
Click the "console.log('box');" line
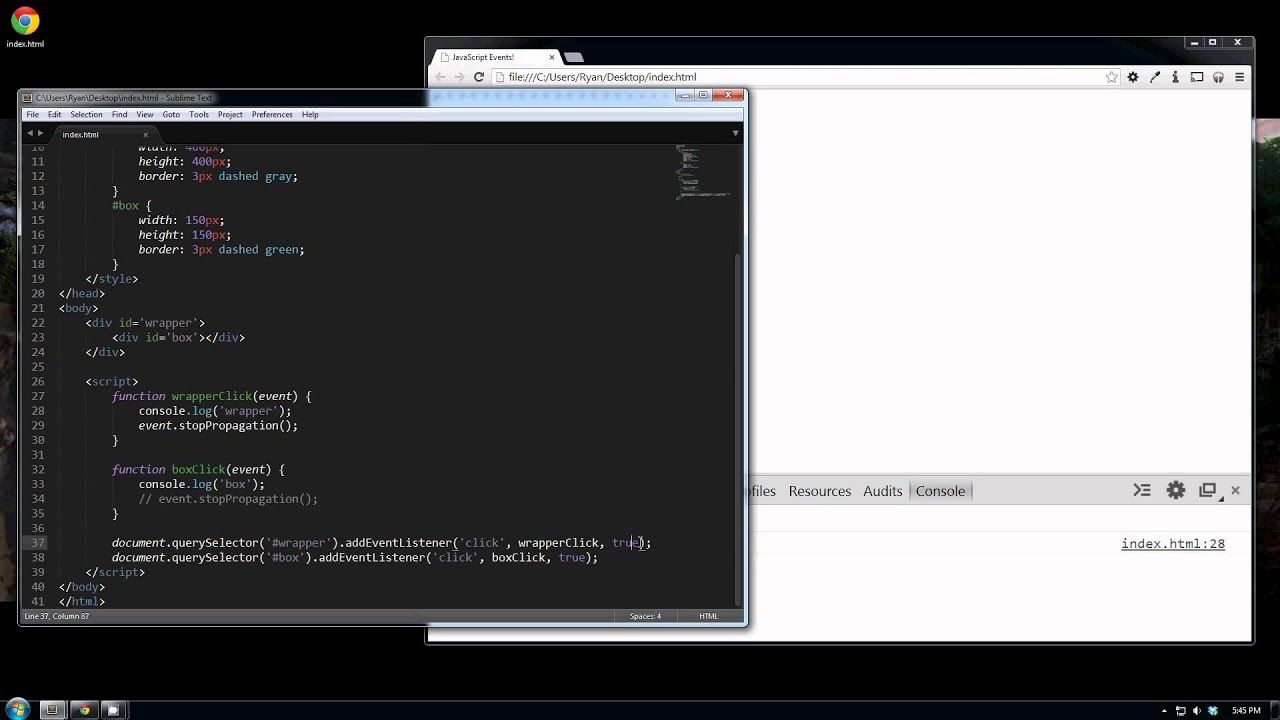201,484
